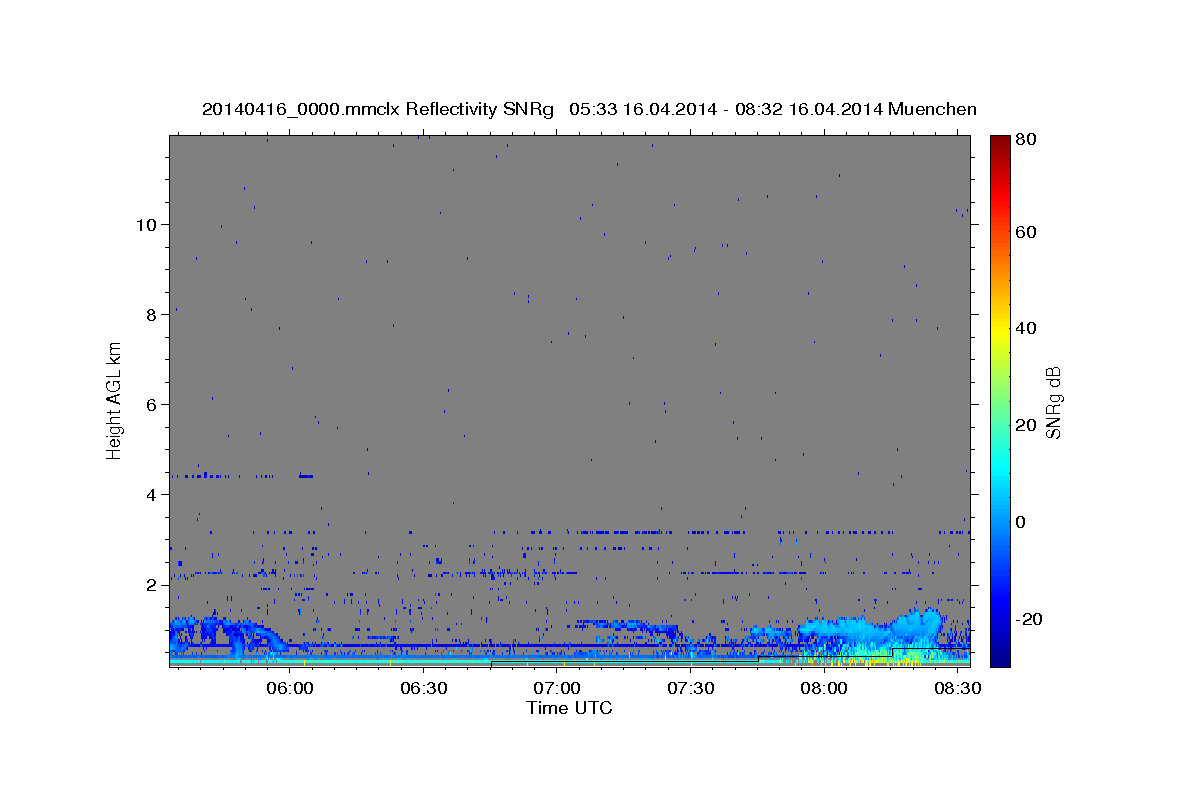Viewport: 1200px width, 800px height.
Task: Click the 06:00 time tick label
Action: 290,689
